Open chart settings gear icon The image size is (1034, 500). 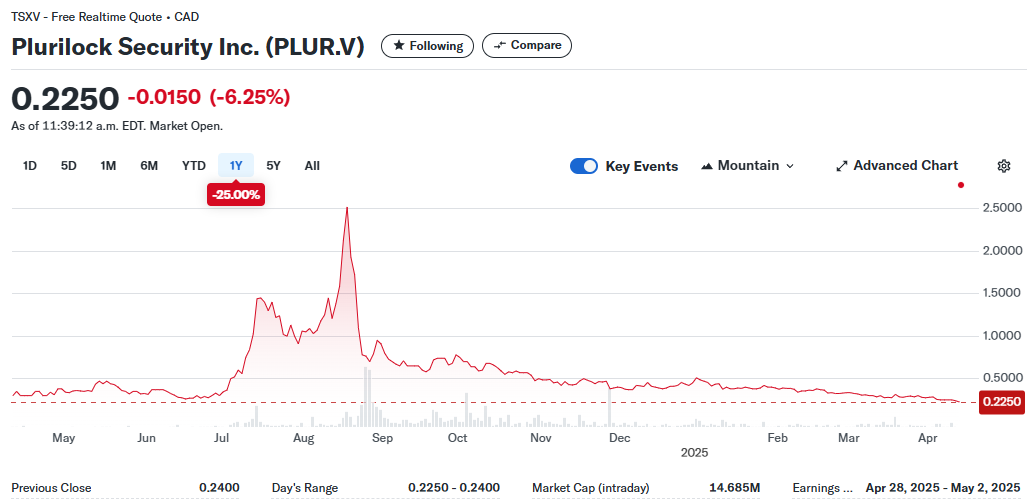(x=1004, y=166)
